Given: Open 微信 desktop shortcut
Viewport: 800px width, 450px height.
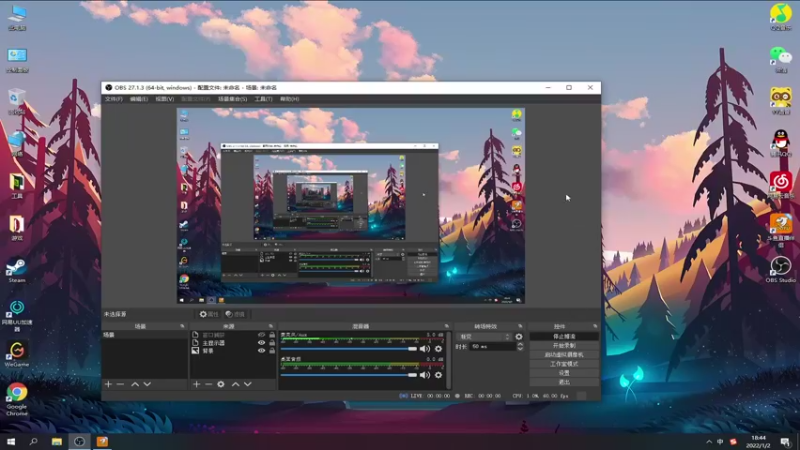Looking at the screenshot, I should pyautogui.click(x=781, y=59).
